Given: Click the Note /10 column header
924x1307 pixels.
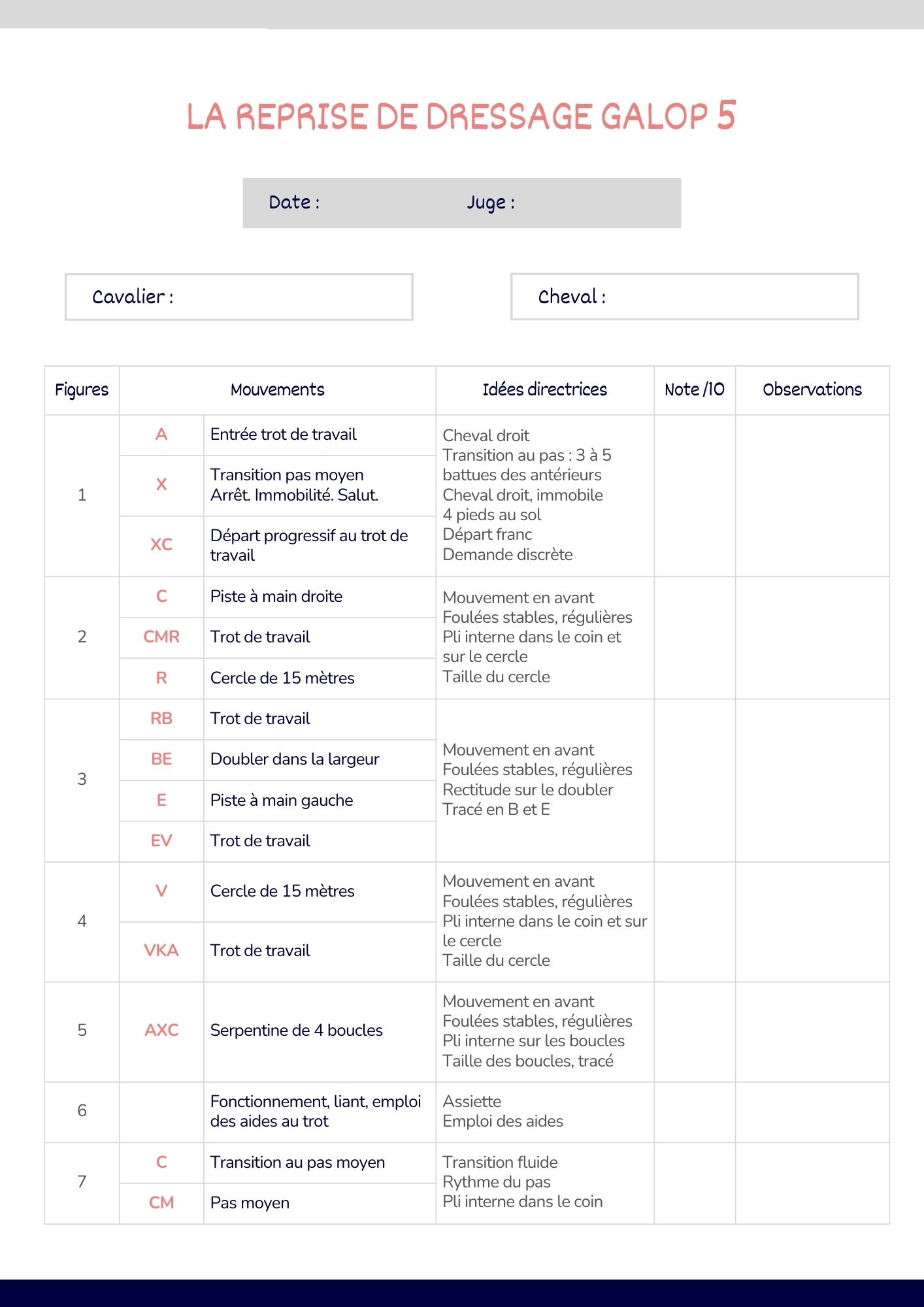Looking at the screenshot, I should point(694,390).
